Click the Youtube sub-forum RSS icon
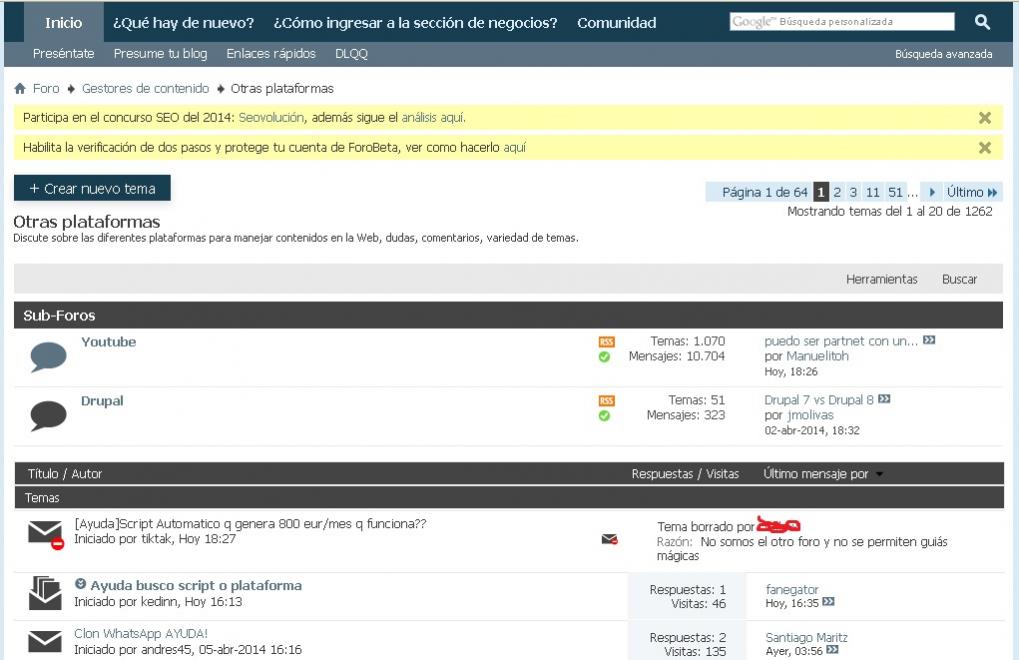Screen dimensions: 1019x660 606,342
